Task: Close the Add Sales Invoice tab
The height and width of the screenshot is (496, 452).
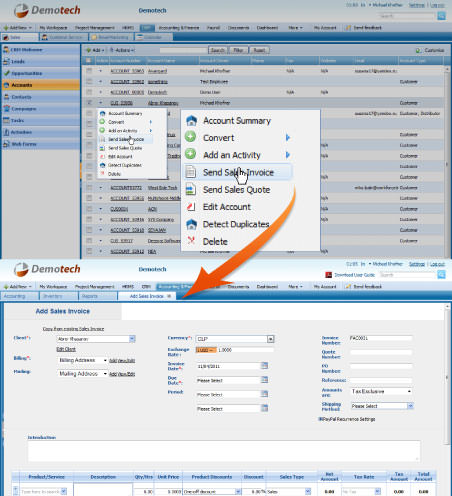Action: [169, 296]
